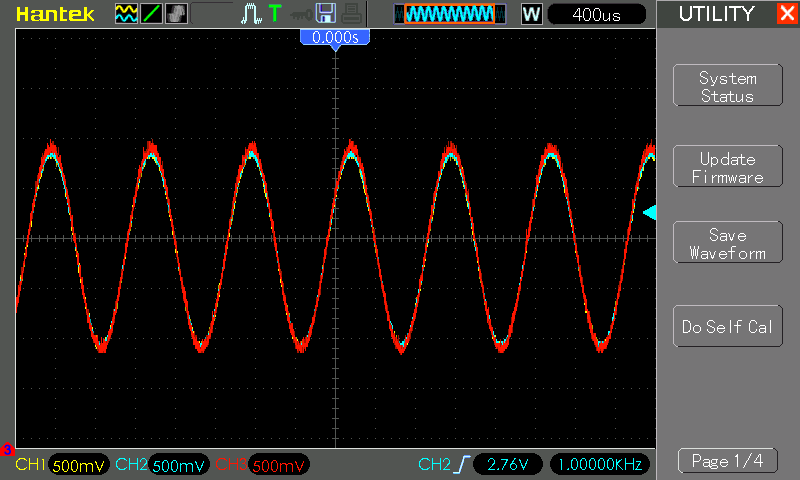
Task: Click the 1.00000KHz frequency readout
Action: [600, 464]
